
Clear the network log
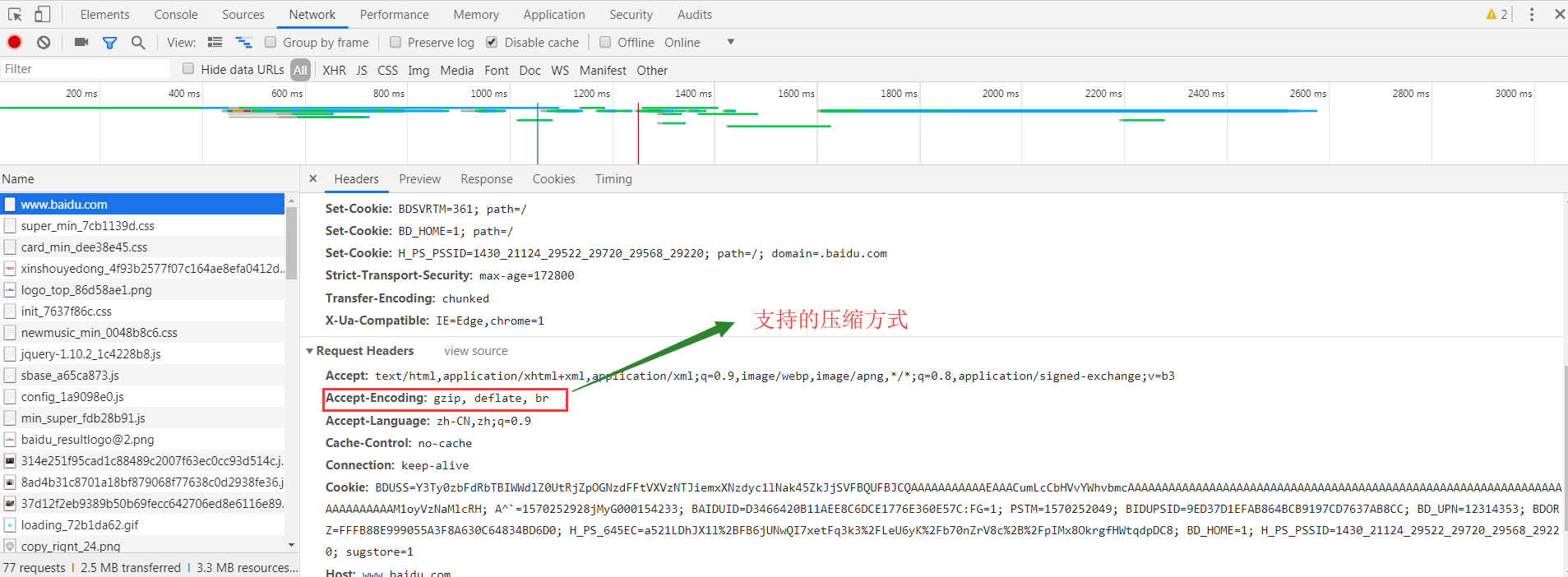[x=44, y=42]
